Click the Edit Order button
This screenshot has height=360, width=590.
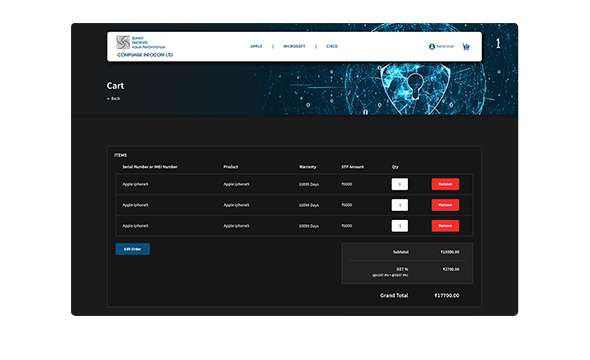coord(132,249)
